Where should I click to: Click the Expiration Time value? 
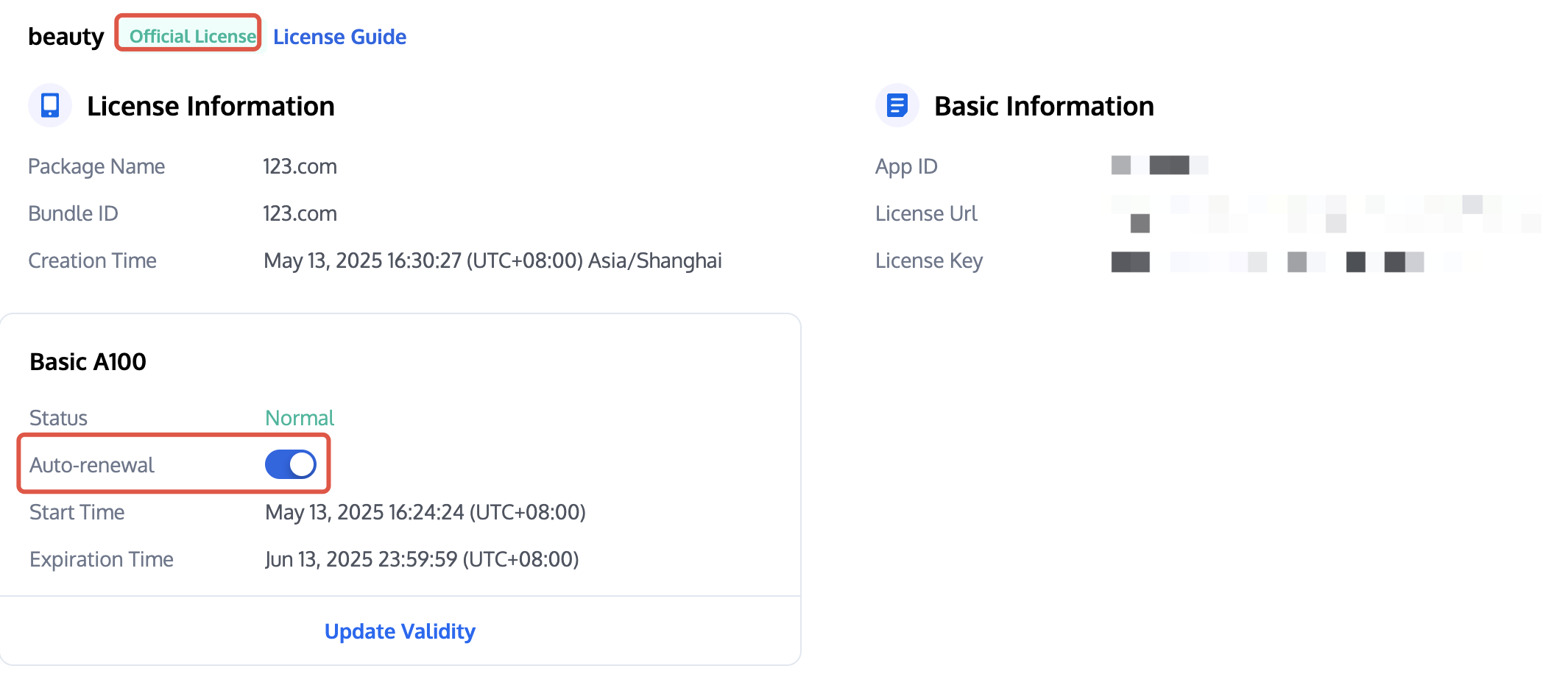coord(422,559)
